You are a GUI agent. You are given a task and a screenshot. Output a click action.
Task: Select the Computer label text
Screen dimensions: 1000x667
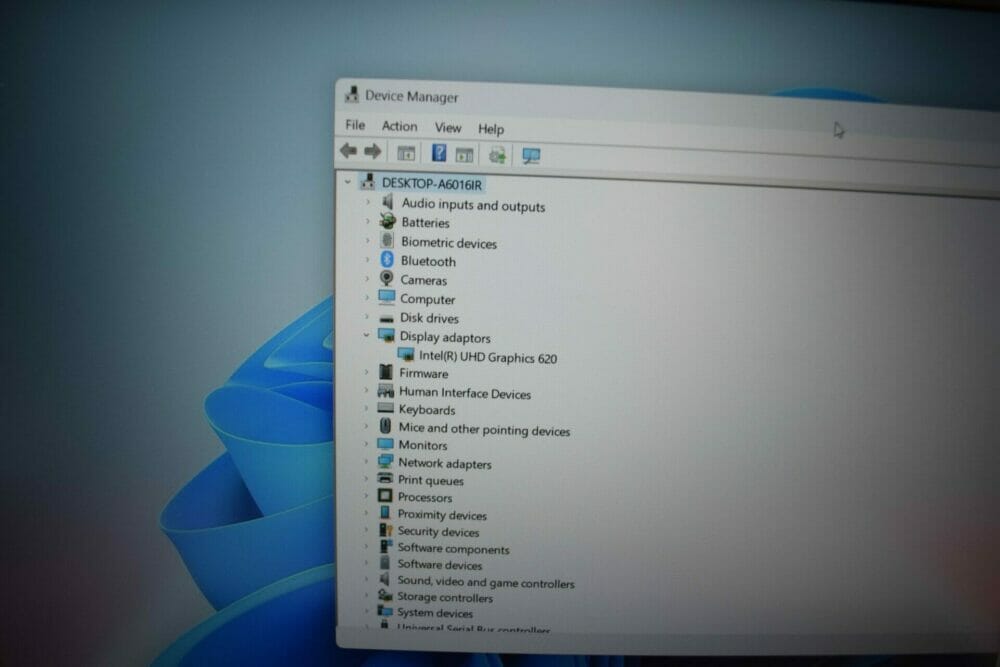[427, 299]
